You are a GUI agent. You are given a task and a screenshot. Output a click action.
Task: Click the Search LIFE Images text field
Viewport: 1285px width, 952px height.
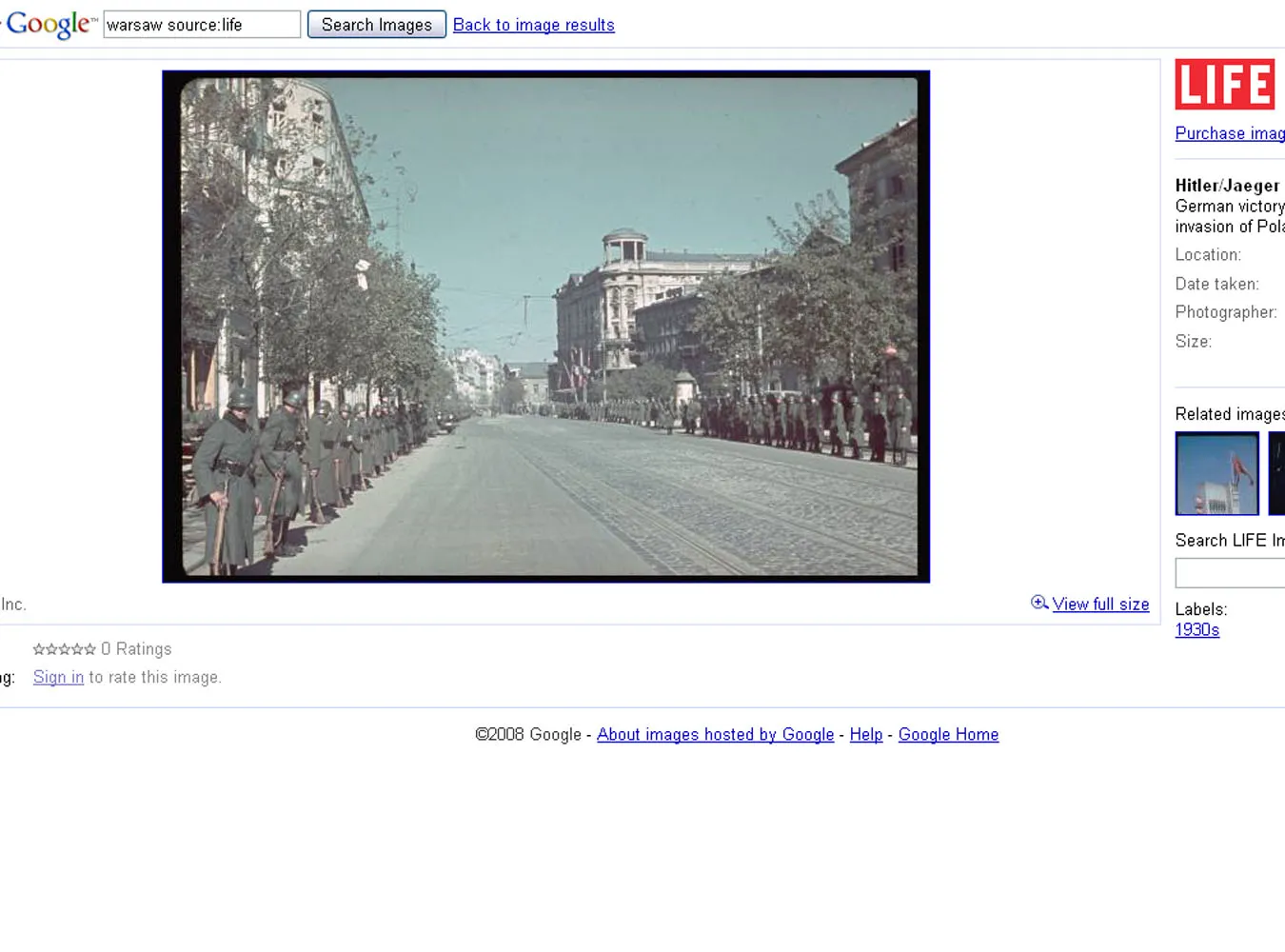(1230, 573)
